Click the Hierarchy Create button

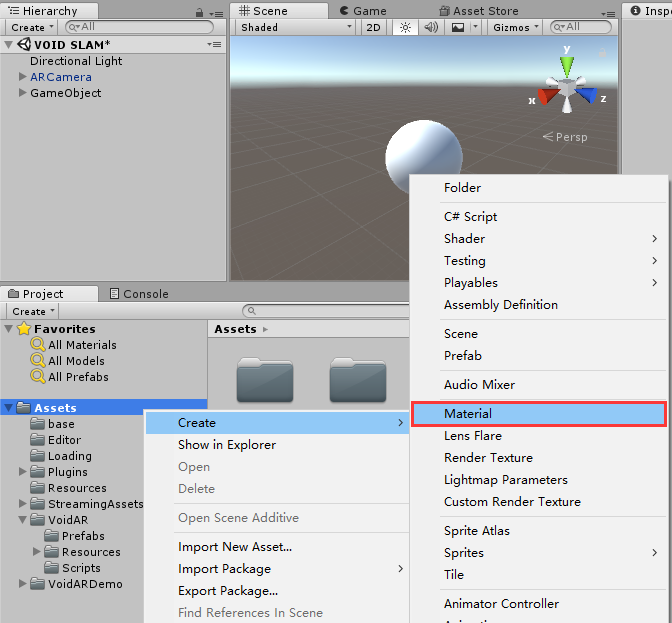coord(32,28)
